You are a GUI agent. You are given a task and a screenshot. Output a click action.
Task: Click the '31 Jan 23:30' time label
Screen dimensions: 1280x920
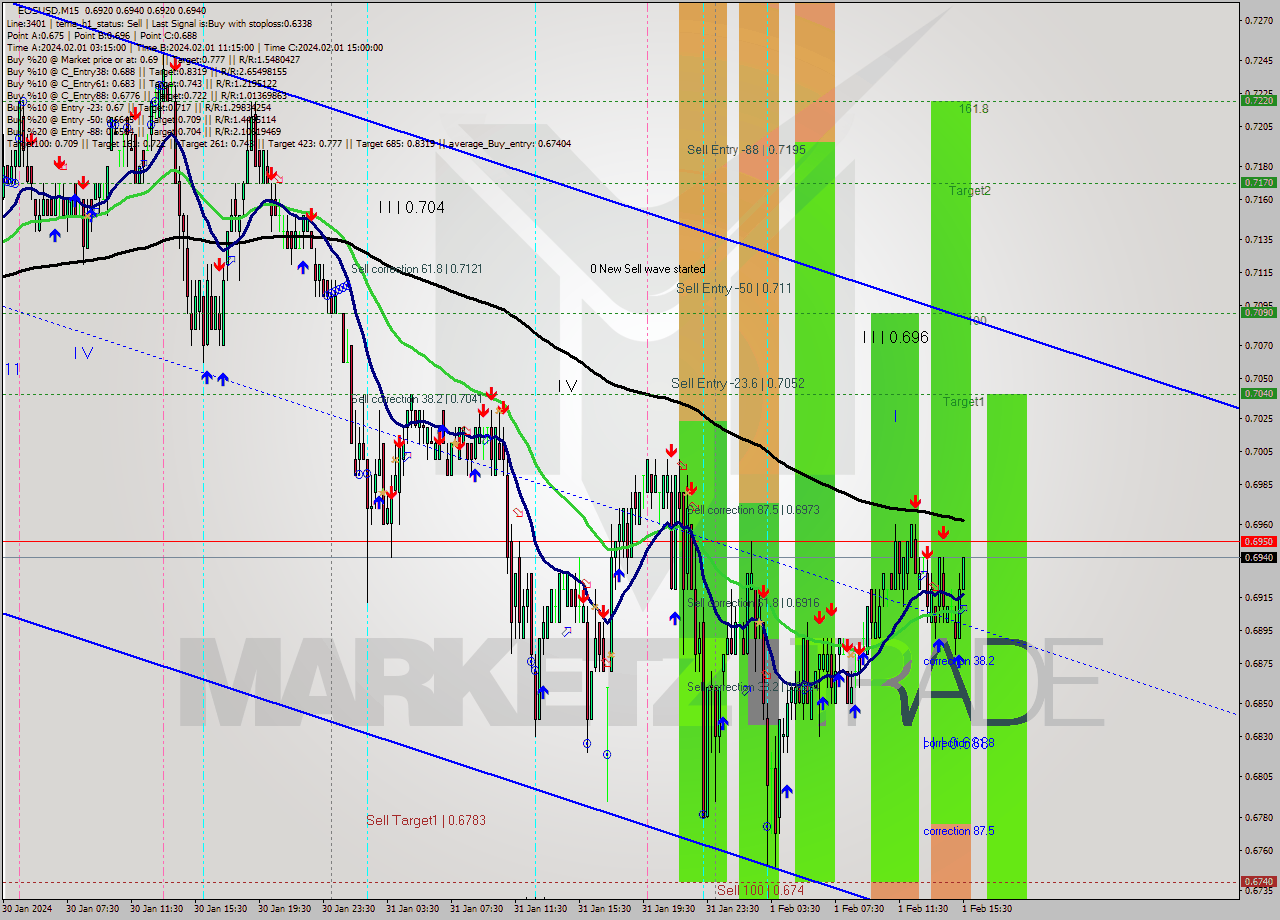pyautogui.click(x=735, y=909)
